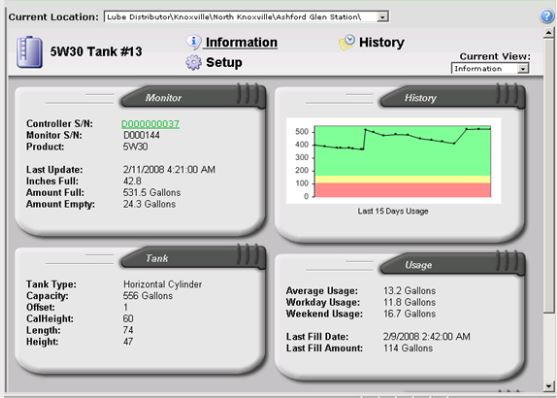Click the scrollbar down arrow
Screen dimensions: 557x398
(548, 386)
